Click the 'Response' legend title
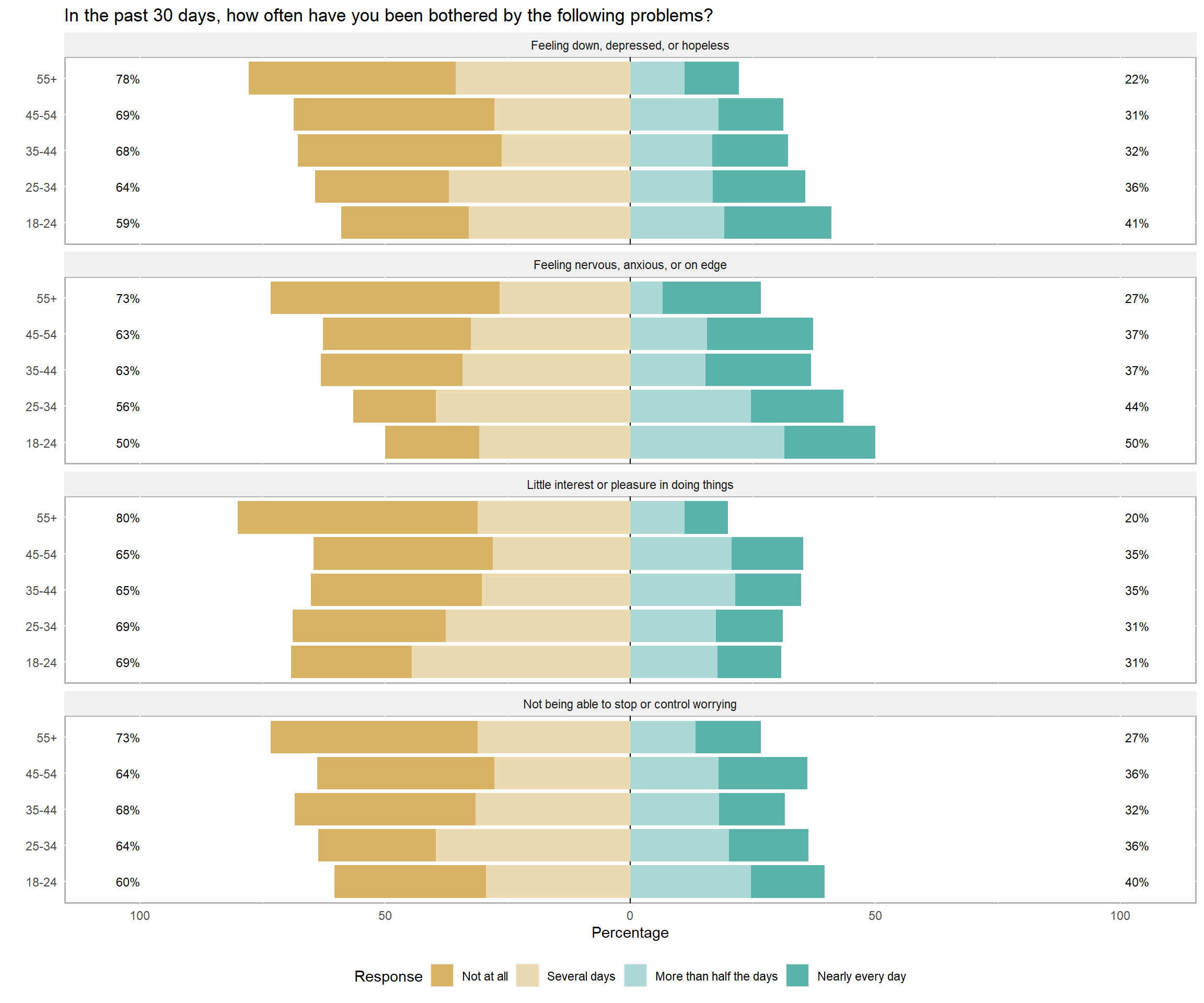 click(388, 976)
